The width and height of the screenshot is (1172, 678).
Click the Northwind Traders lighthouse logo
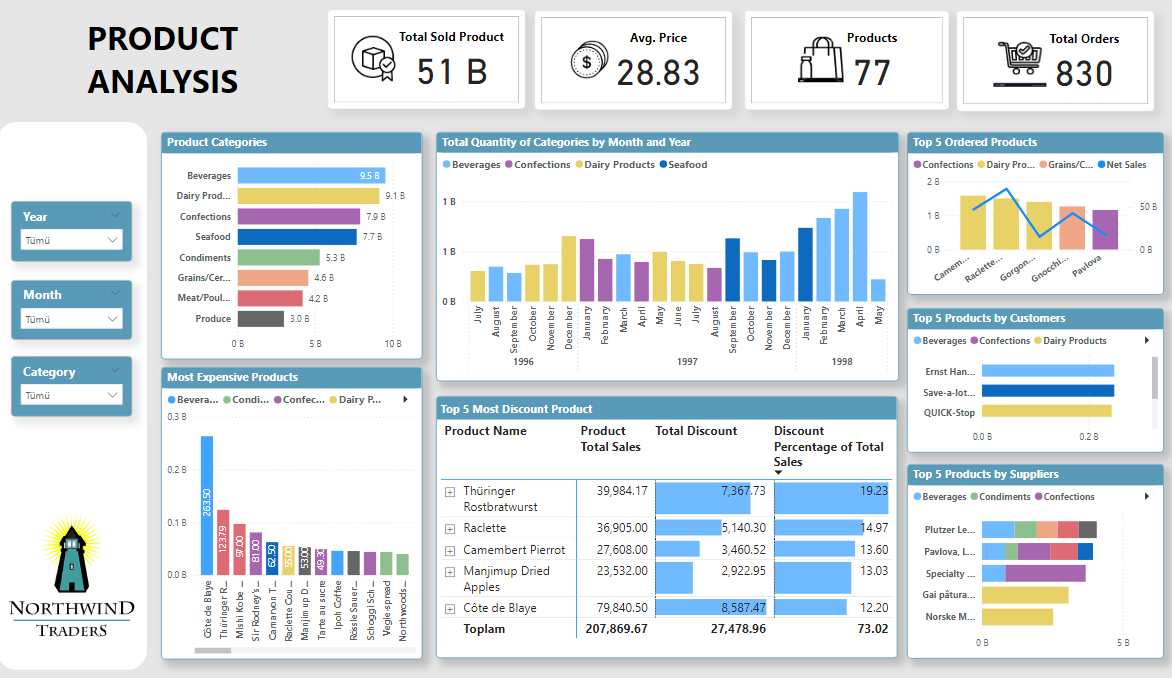click(x=72, y=576)
